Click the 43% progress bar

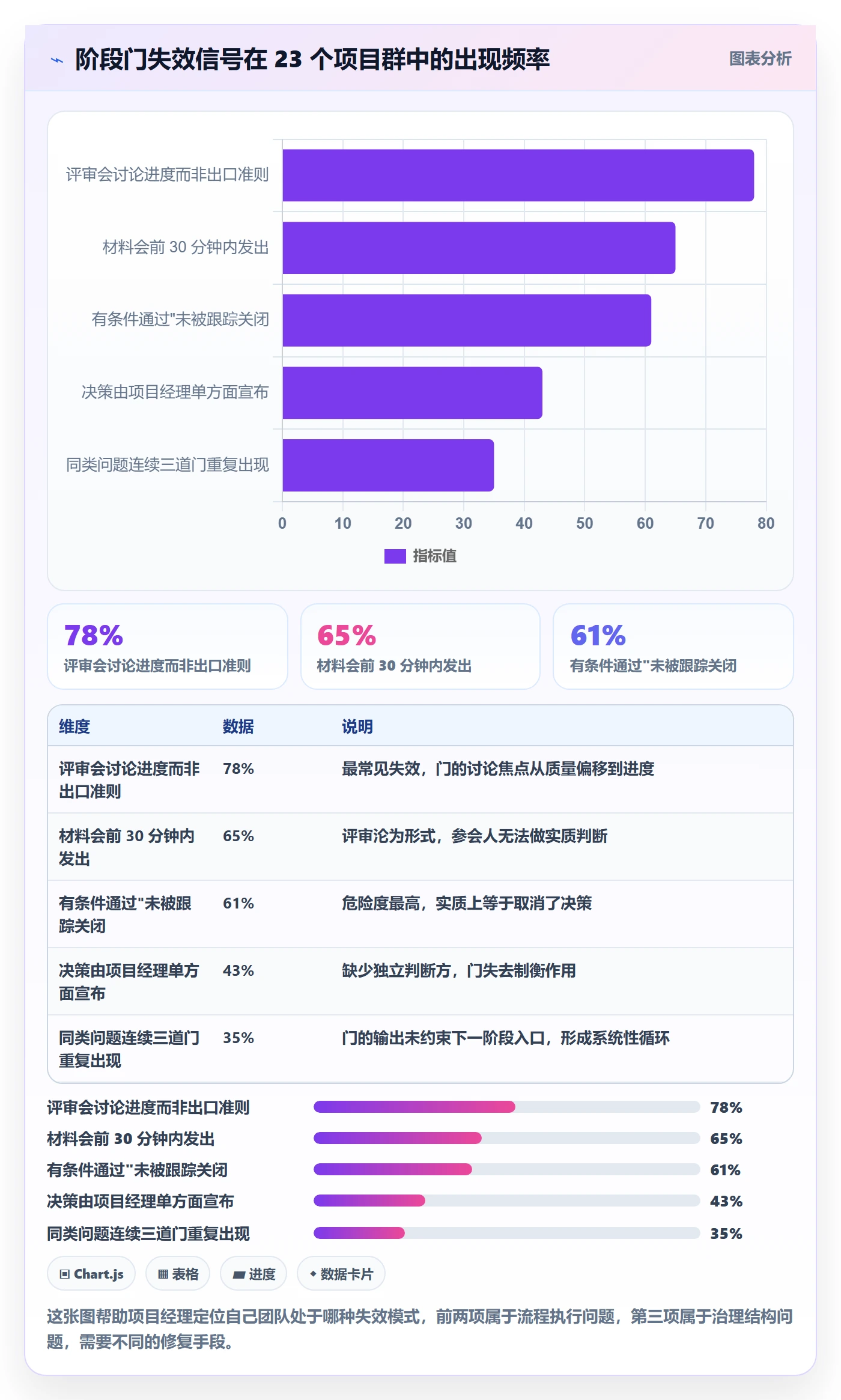click(x=506, y=1201)
